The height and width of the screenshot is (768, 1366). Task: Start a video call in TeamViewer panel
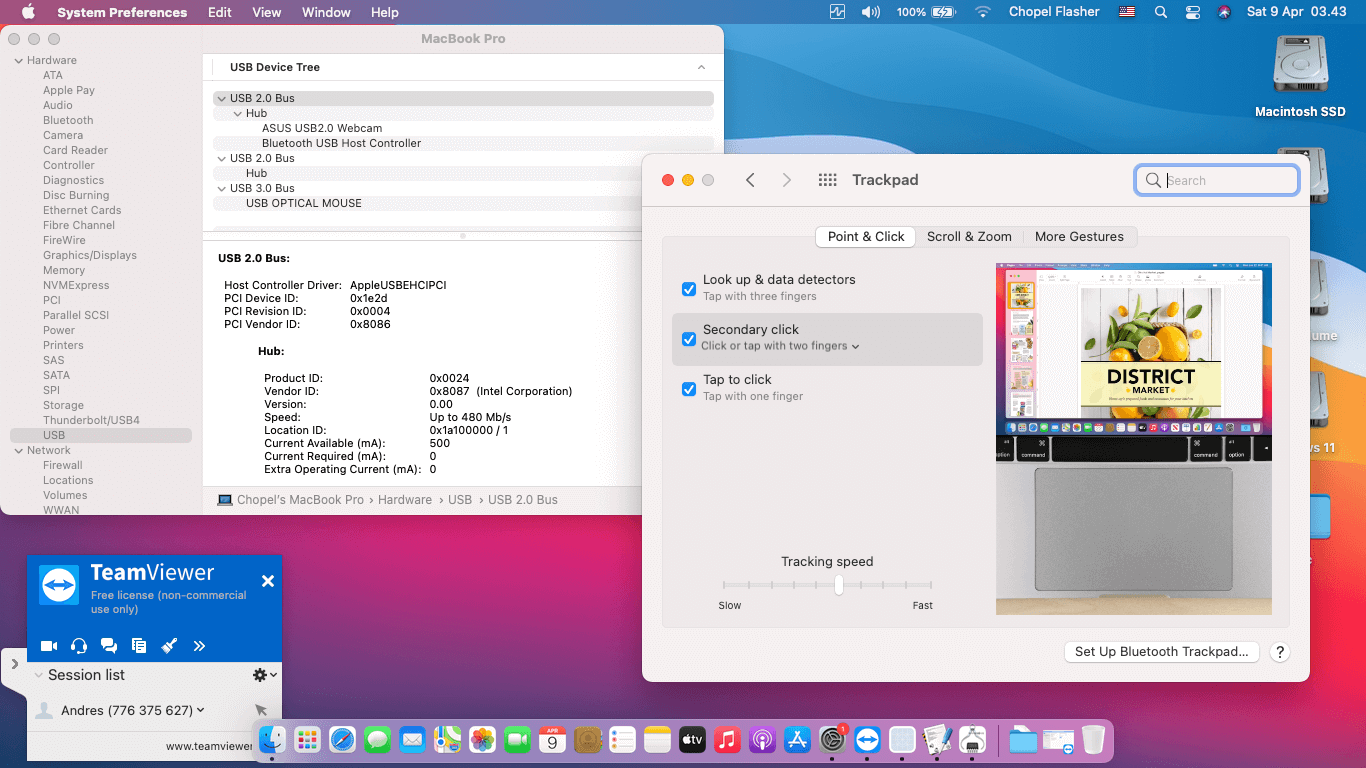coord(49,646)
